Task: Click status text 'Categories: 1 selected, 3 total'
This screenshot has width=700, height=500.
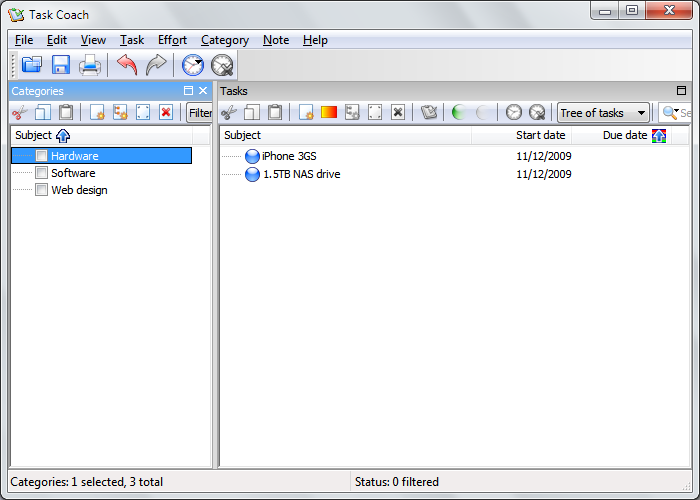Action: [x=87, y=482]
